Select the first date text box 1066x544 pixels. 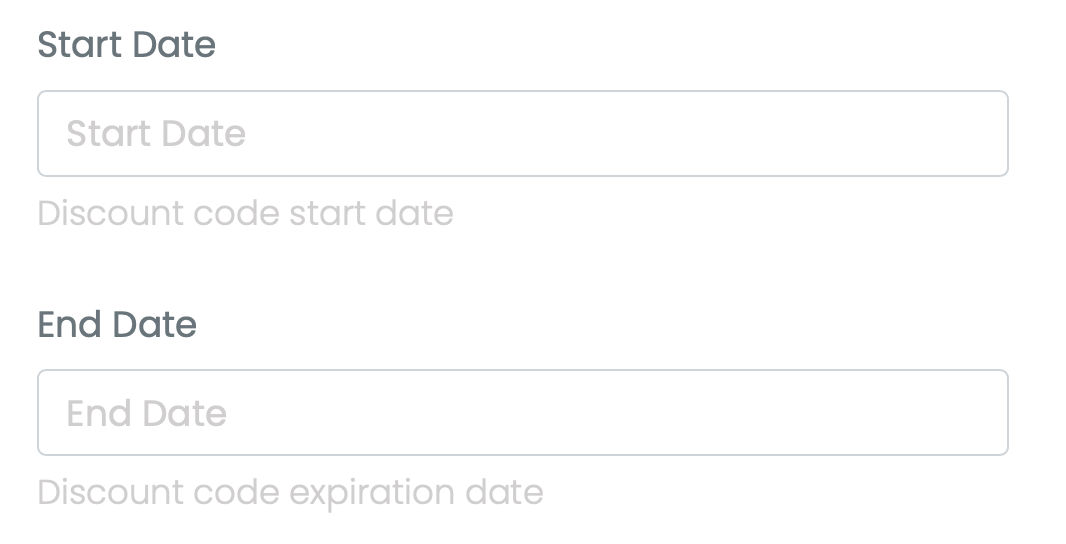pos(522,134)
